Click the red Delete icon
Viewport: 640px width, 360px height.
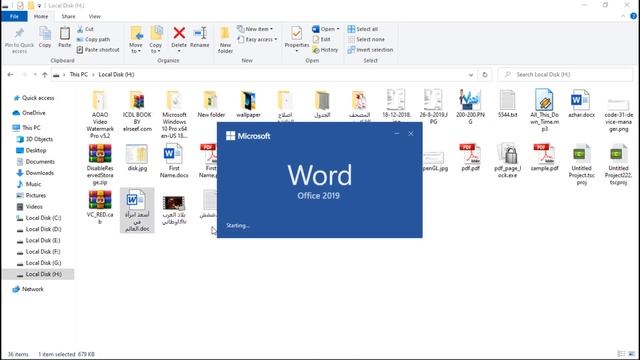click(179, 33)
